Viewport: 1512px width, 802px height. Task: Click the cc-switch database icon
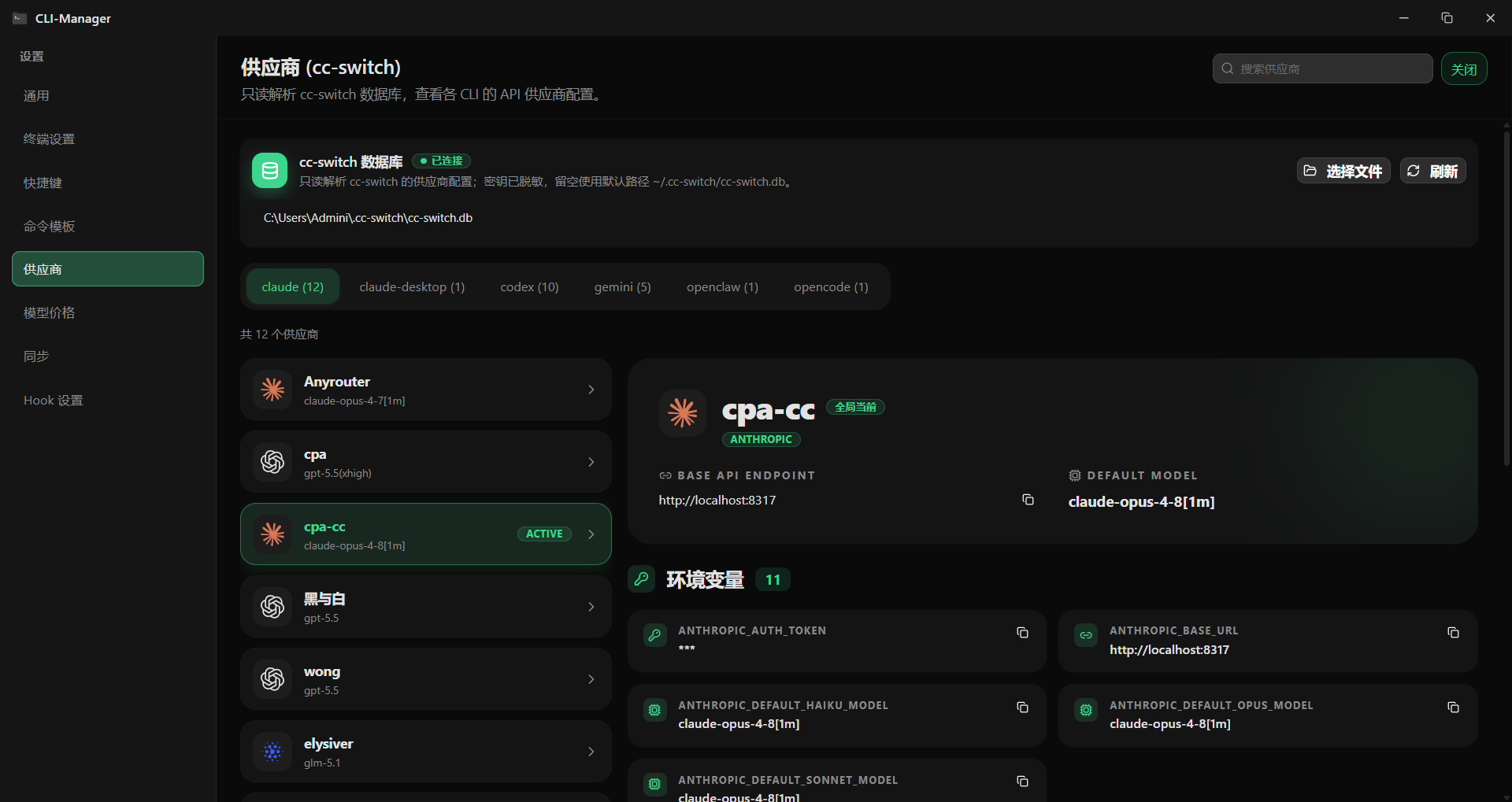click(x=269, y=171)
